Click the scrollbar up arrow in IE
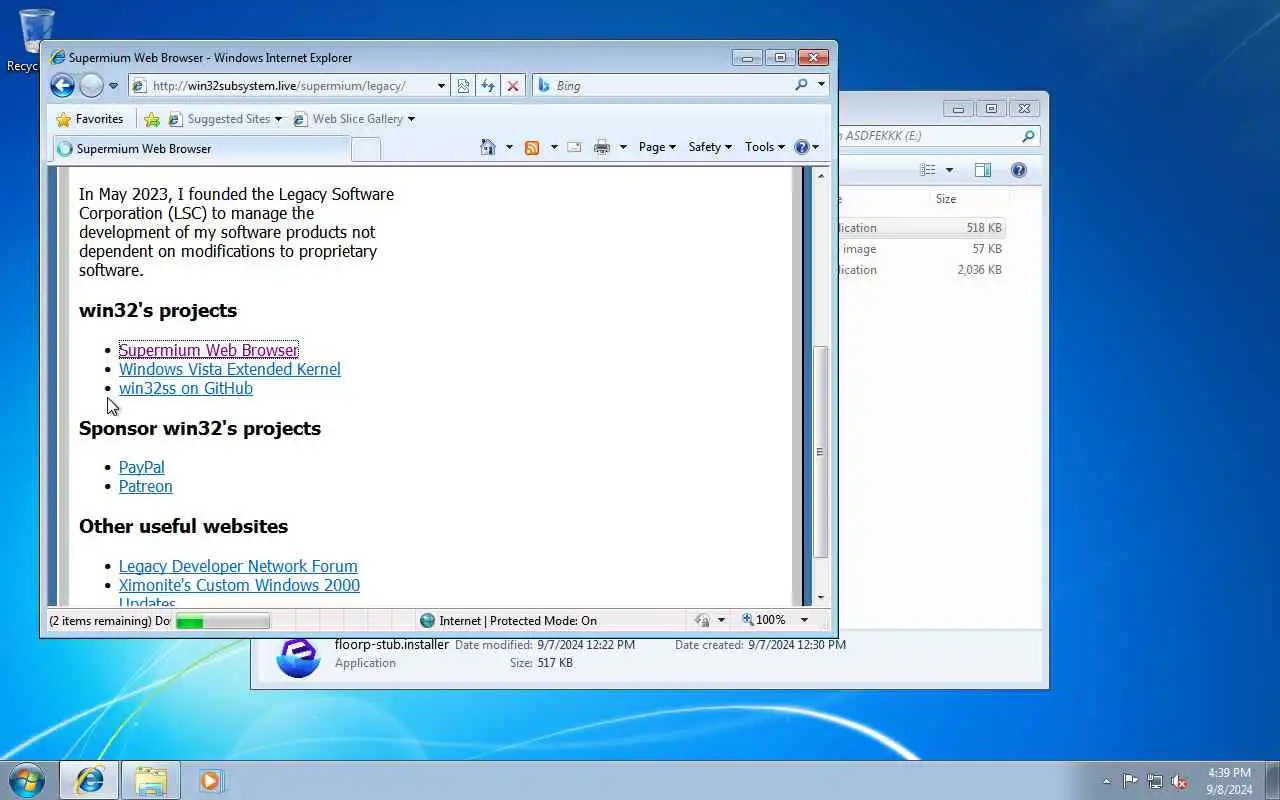 click(x=821, y=176)
